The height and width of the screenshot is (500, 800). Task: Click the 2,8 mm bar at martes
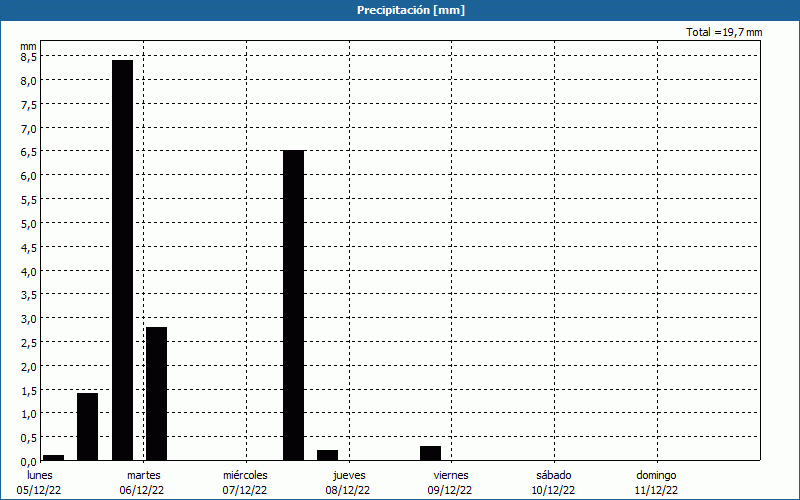156,393
